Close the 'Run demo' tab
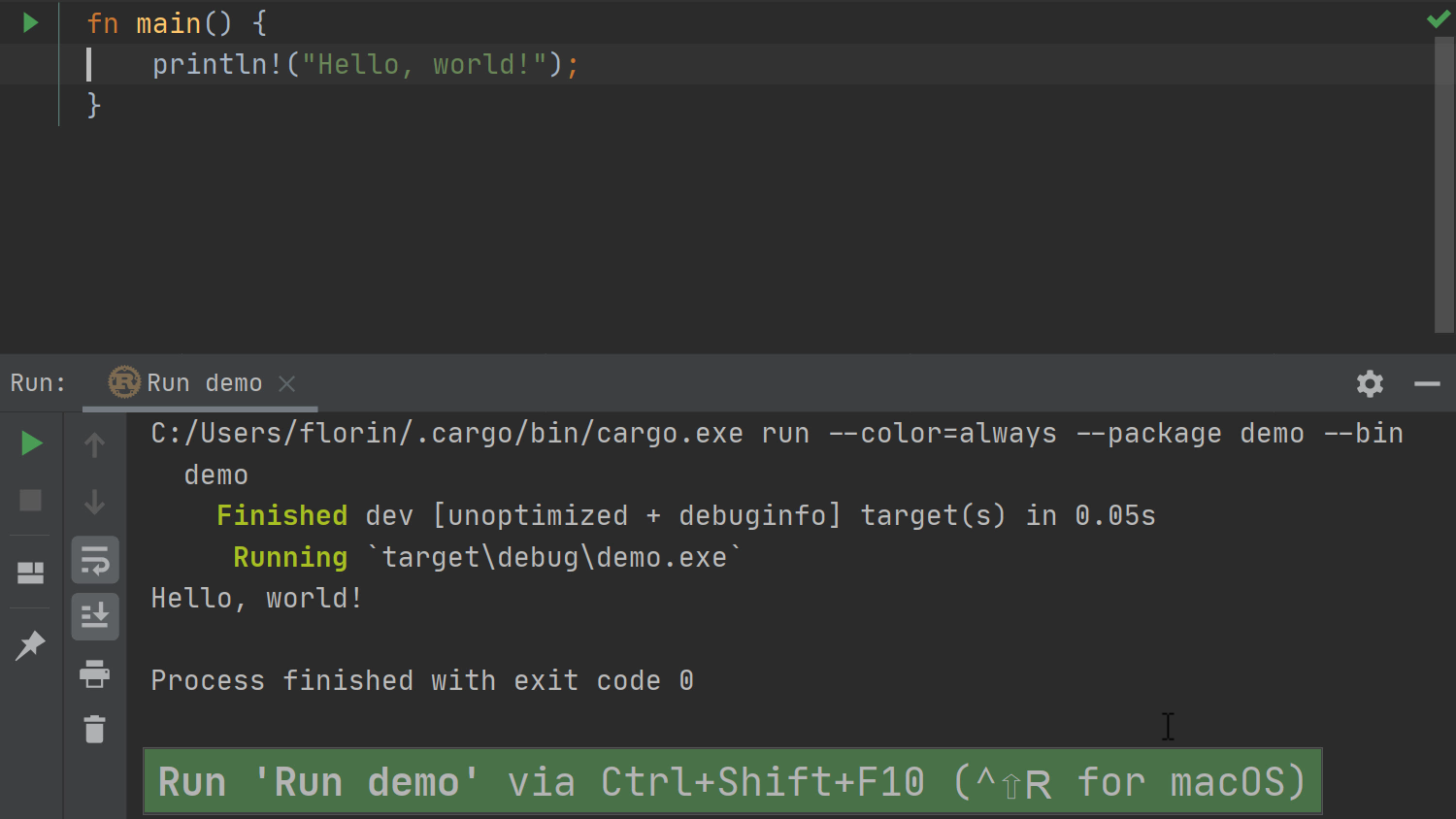The width and height of the screenshot is (1456, 819). 287,383
